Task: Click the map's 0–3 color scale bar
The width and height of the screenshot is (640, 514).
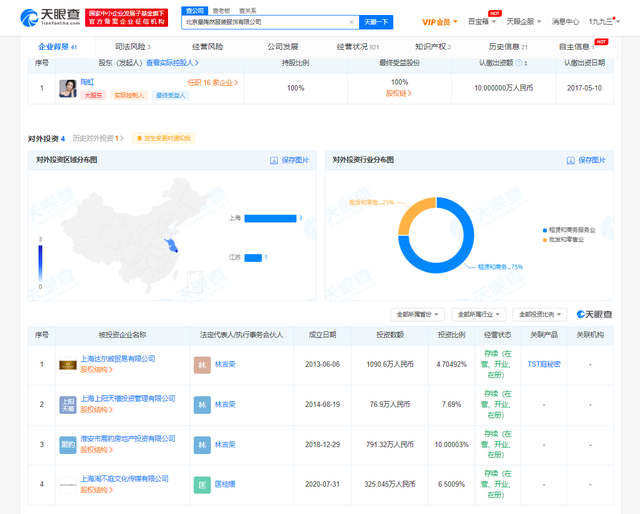Action: [40, 263]
